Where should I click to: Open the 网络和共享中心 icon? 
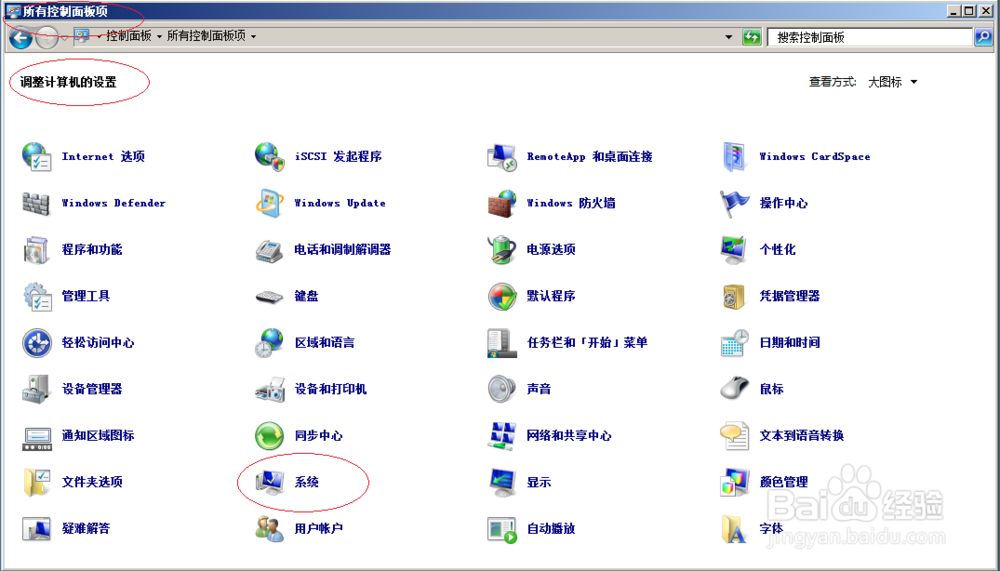coord(502,435)
